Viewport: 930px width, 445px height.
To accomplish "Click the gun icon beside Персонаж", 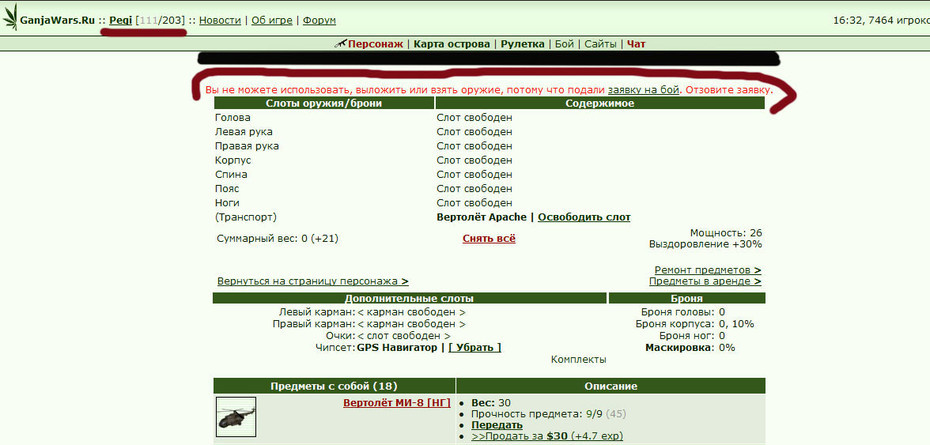I will click(340, 43).
